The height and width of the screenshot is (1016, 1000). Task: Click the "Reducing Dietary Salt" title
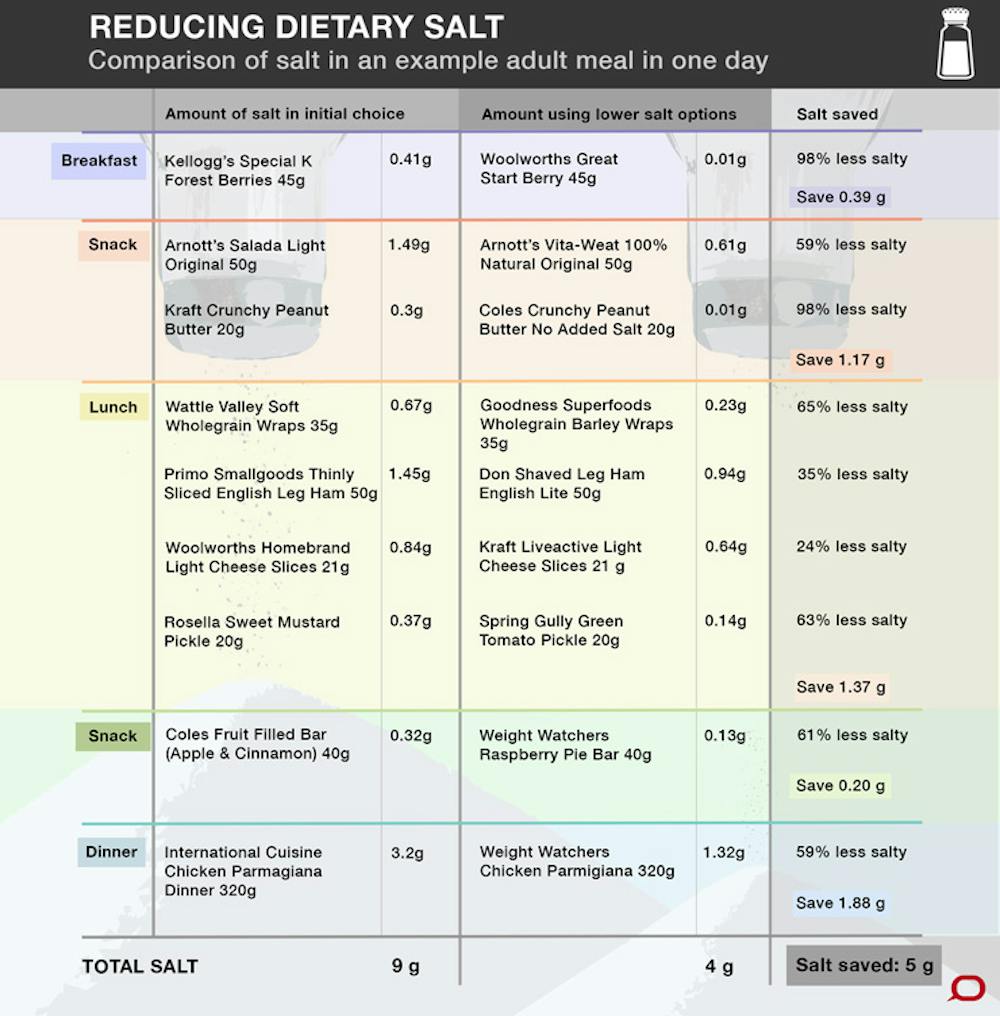point(296,27)
